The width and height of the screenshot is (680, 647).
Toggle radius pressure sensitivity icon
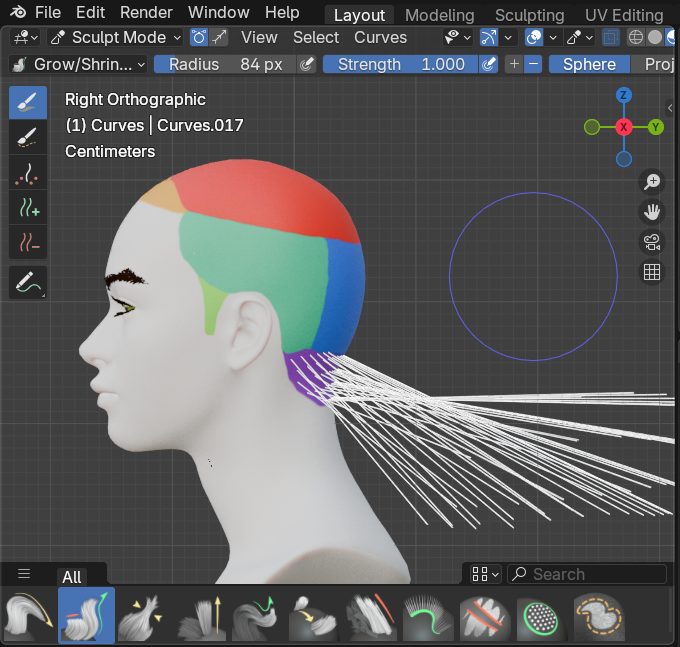pos(308,64)
